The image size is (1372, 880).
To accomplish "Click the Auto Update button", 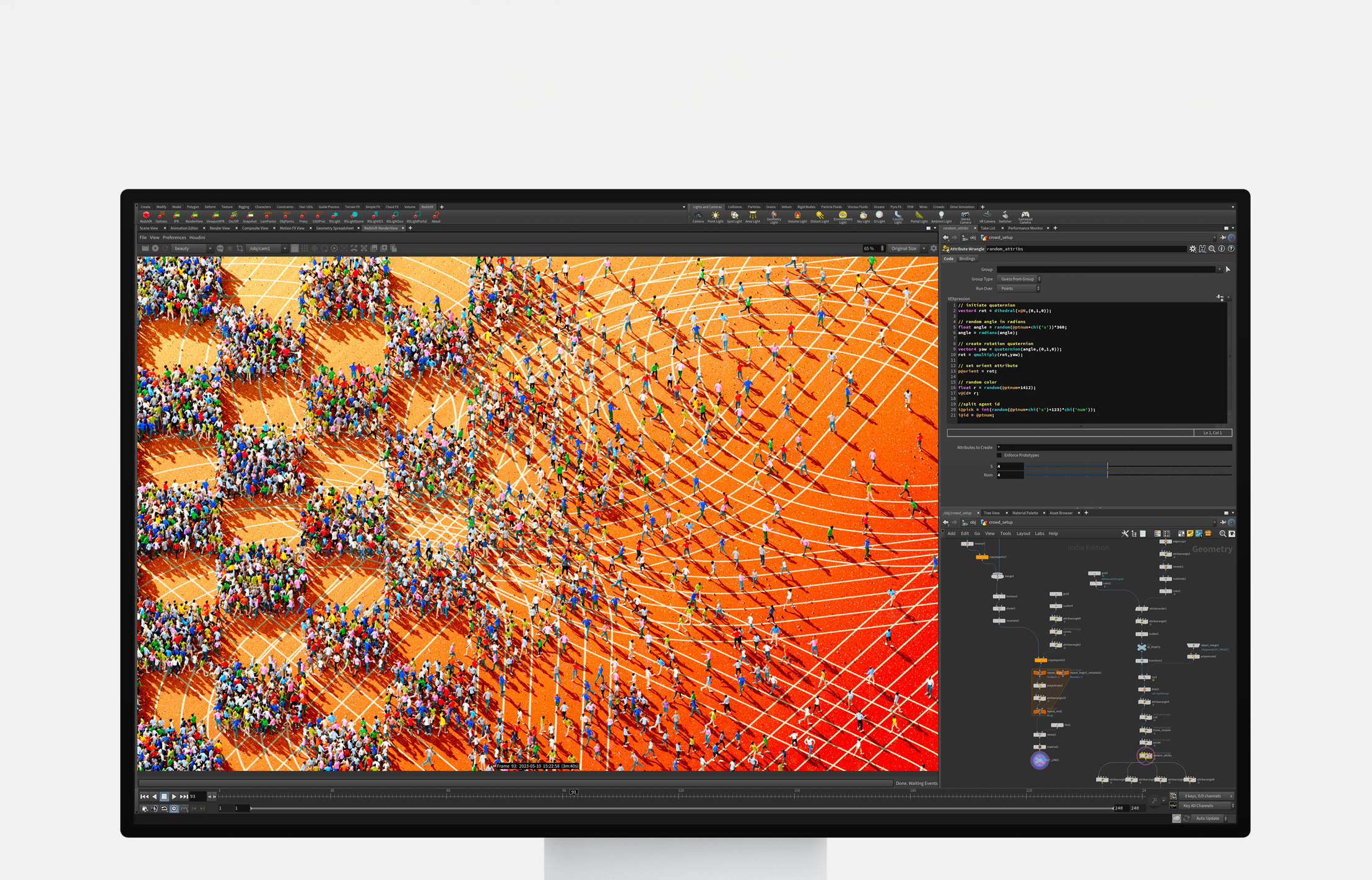I will [1207, 818].
